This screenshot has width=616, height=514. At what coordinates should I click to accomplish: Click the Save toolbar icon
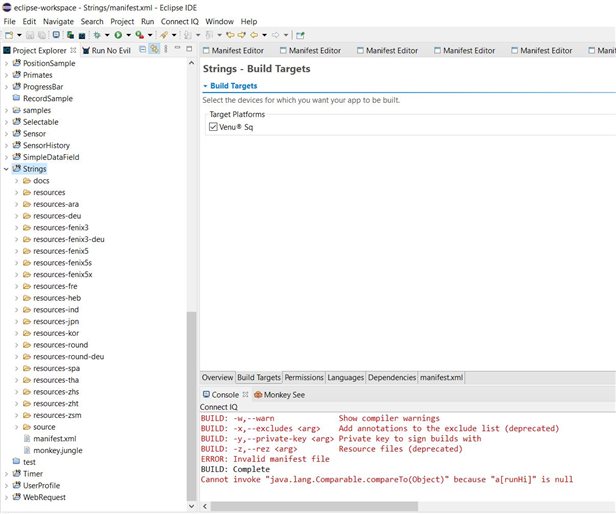(29, 35)
